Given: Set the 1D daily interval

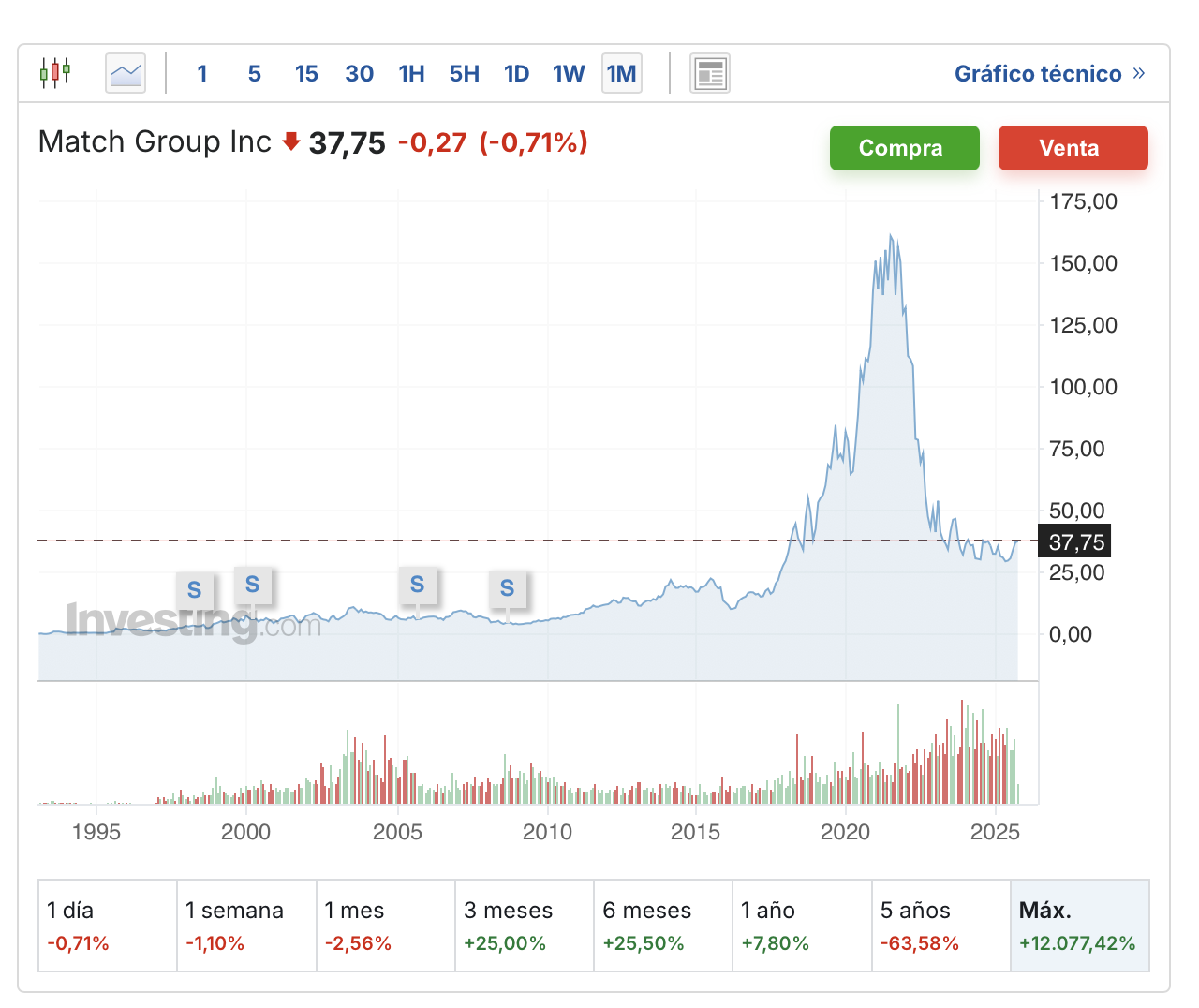Looking at the screenshot, I should 516,73.
